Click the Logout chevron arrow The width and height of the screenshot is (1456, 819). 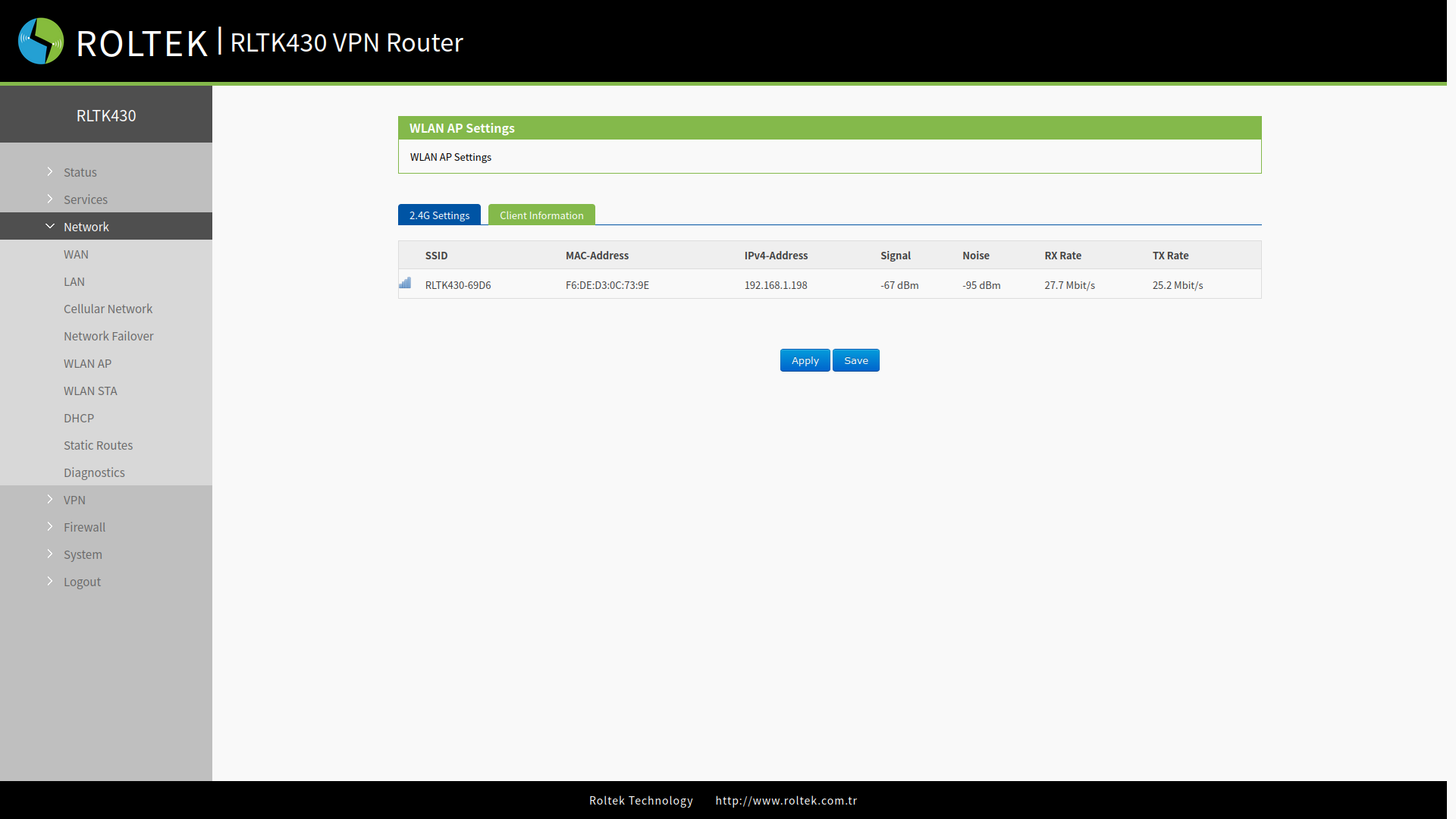coord(50,581)
